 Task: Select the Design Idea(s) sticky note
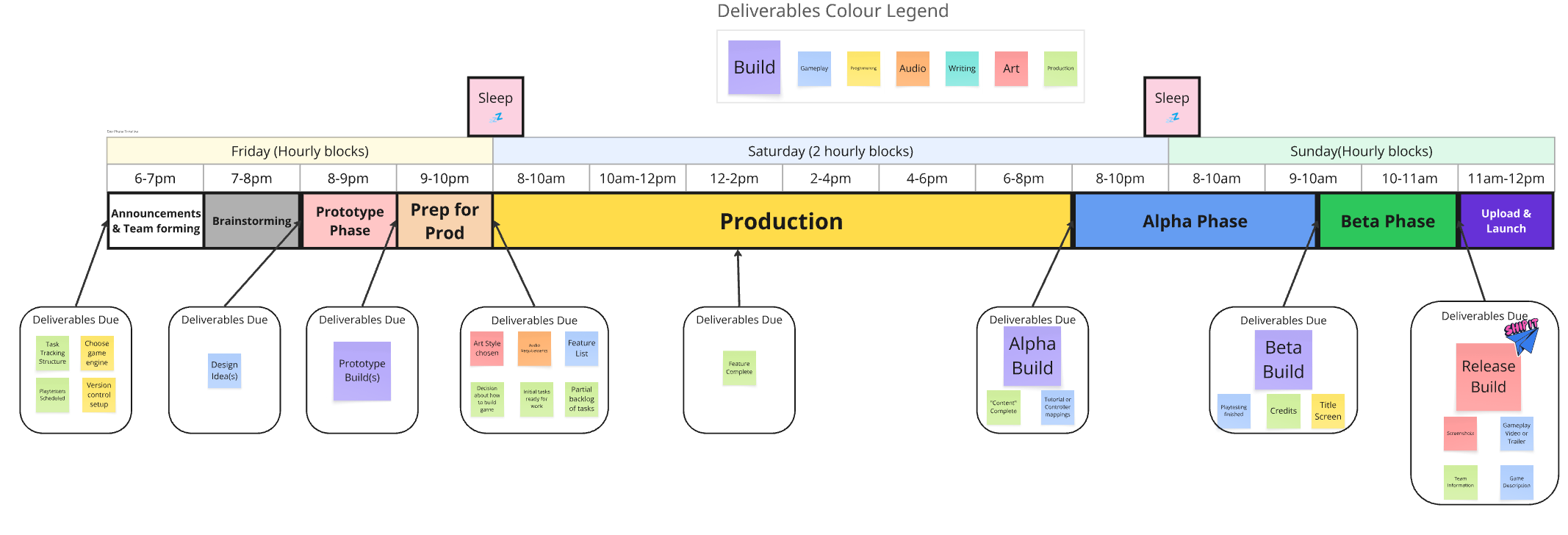(224, 370)
